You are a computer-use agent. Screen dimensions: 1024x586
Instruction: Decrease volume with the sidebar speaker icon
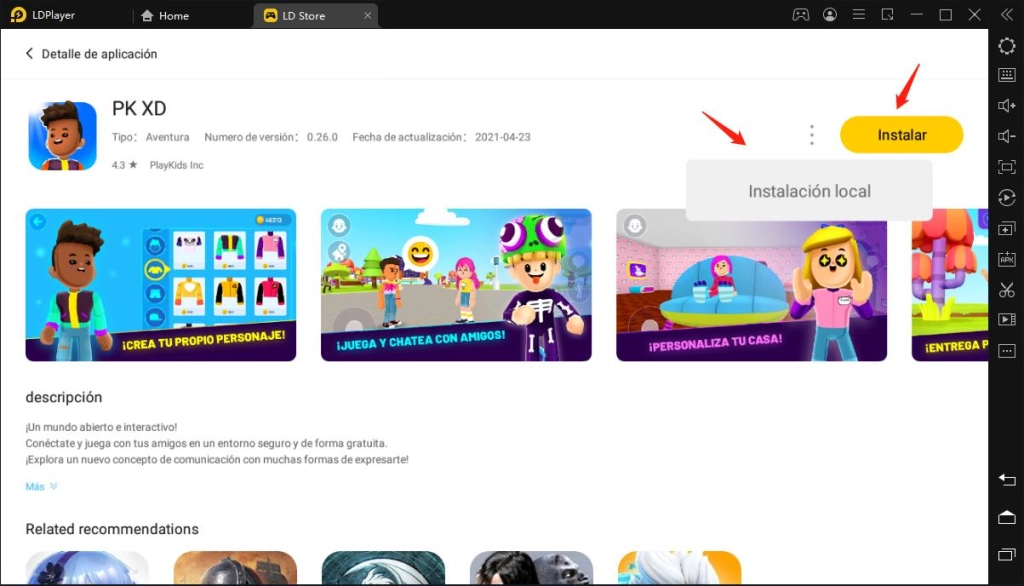point(1006,136)
